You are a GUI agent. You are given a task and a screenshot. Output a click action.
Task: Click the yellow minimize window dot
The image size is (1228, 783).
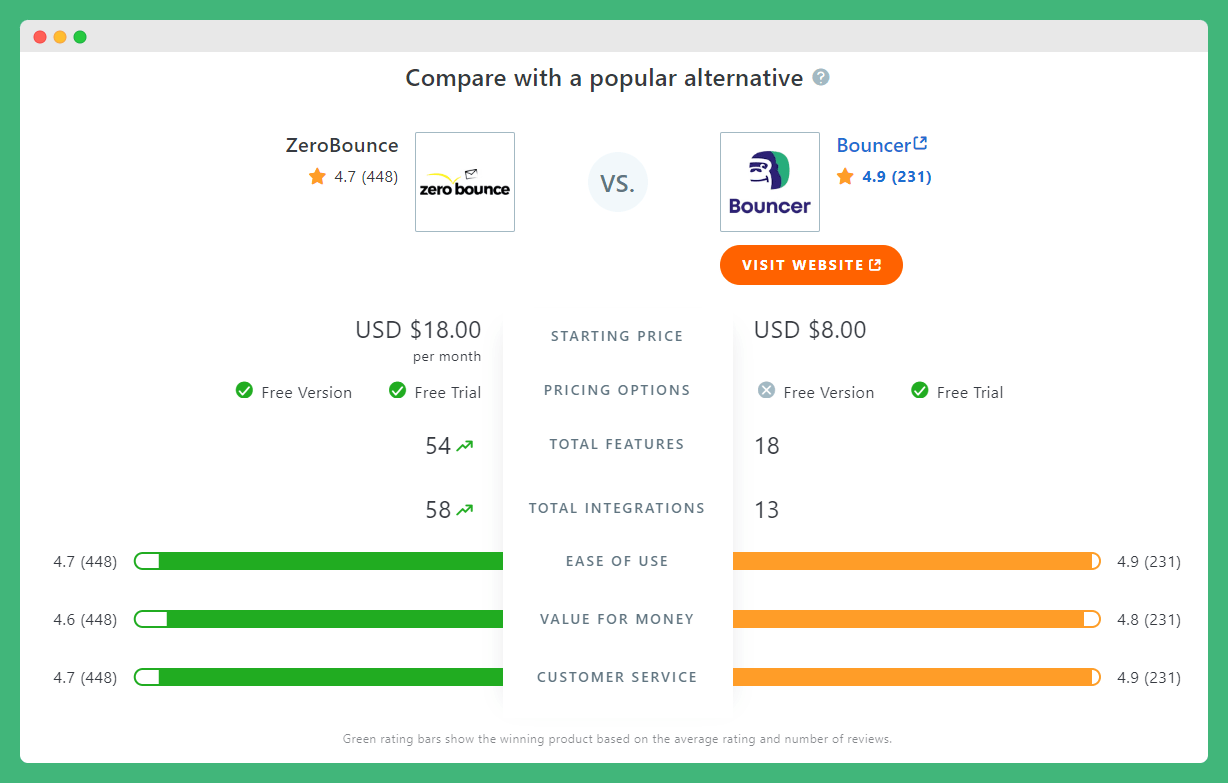(60, 37)
